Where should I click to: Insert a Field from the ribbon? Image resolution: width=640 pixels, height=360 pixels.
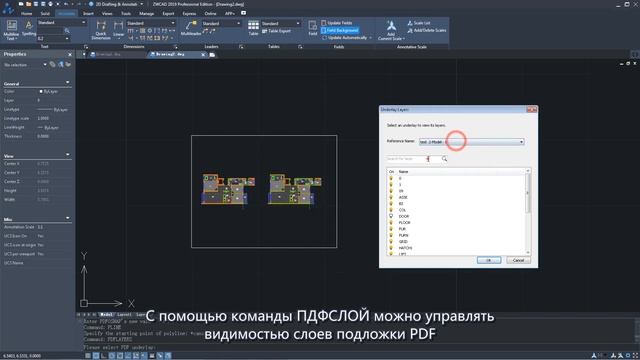tap(313, 28)
